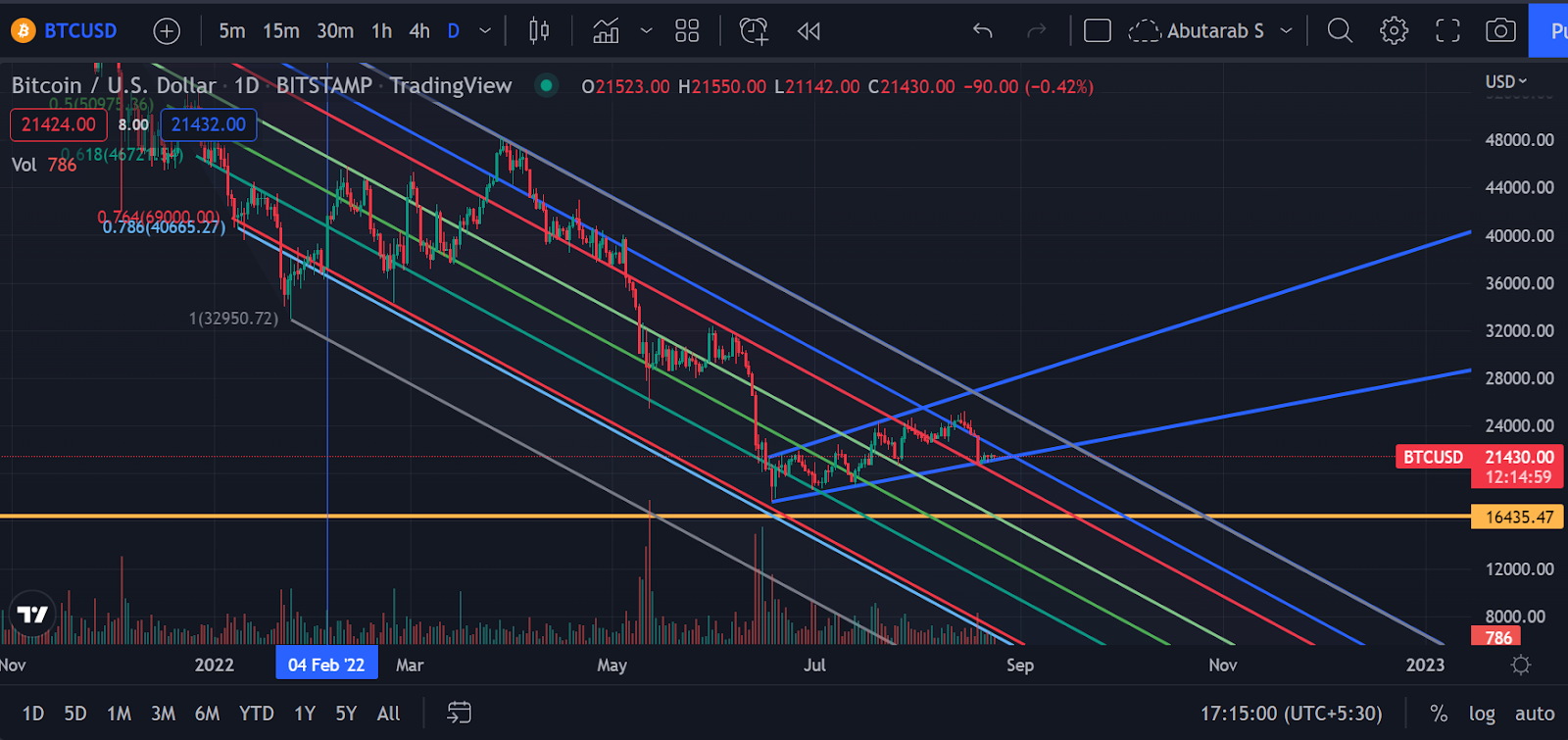1568x740 pixels.
Task: Set date range to 1Y
Action: 305,714
